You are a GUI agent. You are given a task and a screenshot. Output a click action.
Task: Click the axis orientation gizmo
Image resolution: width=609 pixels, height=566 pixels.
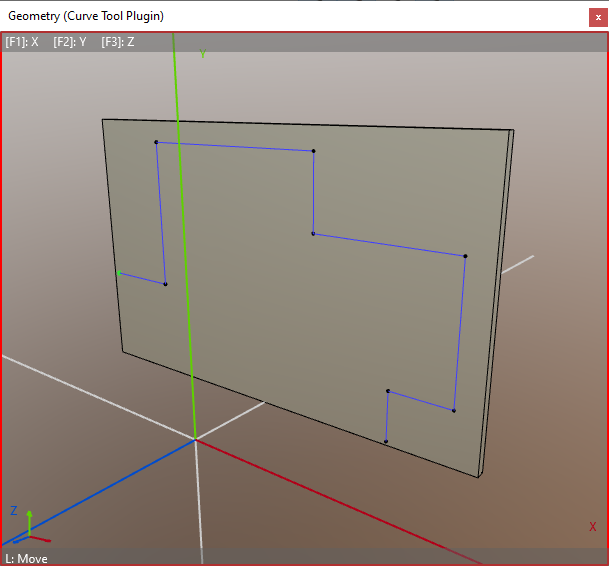point(30,529)
